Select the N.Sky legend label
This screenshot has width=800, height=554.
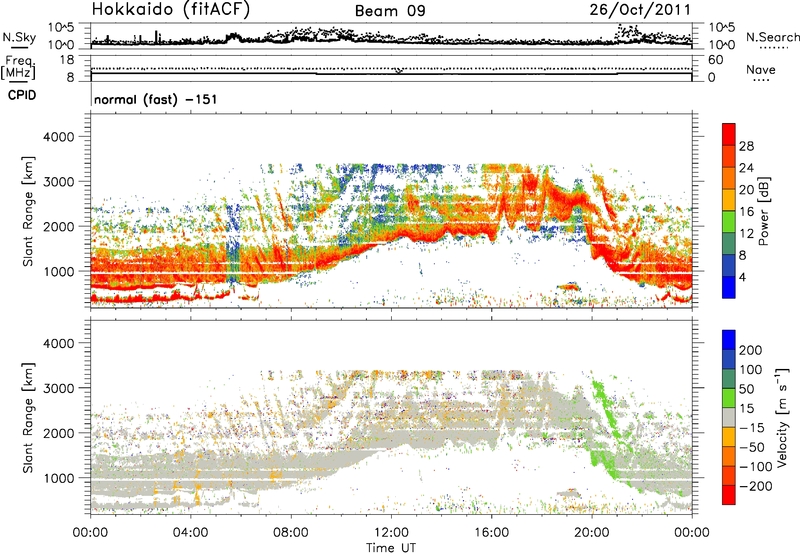19,37
